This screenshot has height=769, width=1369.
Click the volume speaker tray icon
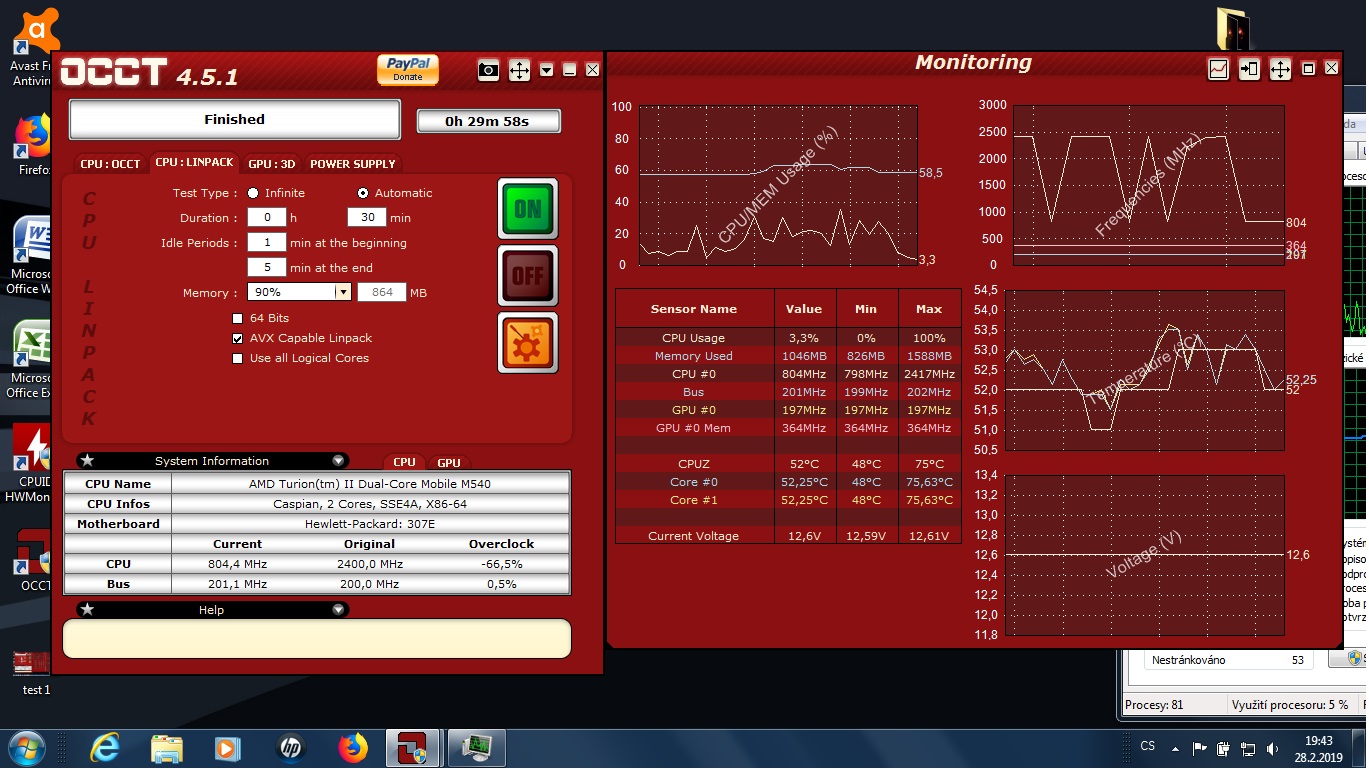[1272, 748]
